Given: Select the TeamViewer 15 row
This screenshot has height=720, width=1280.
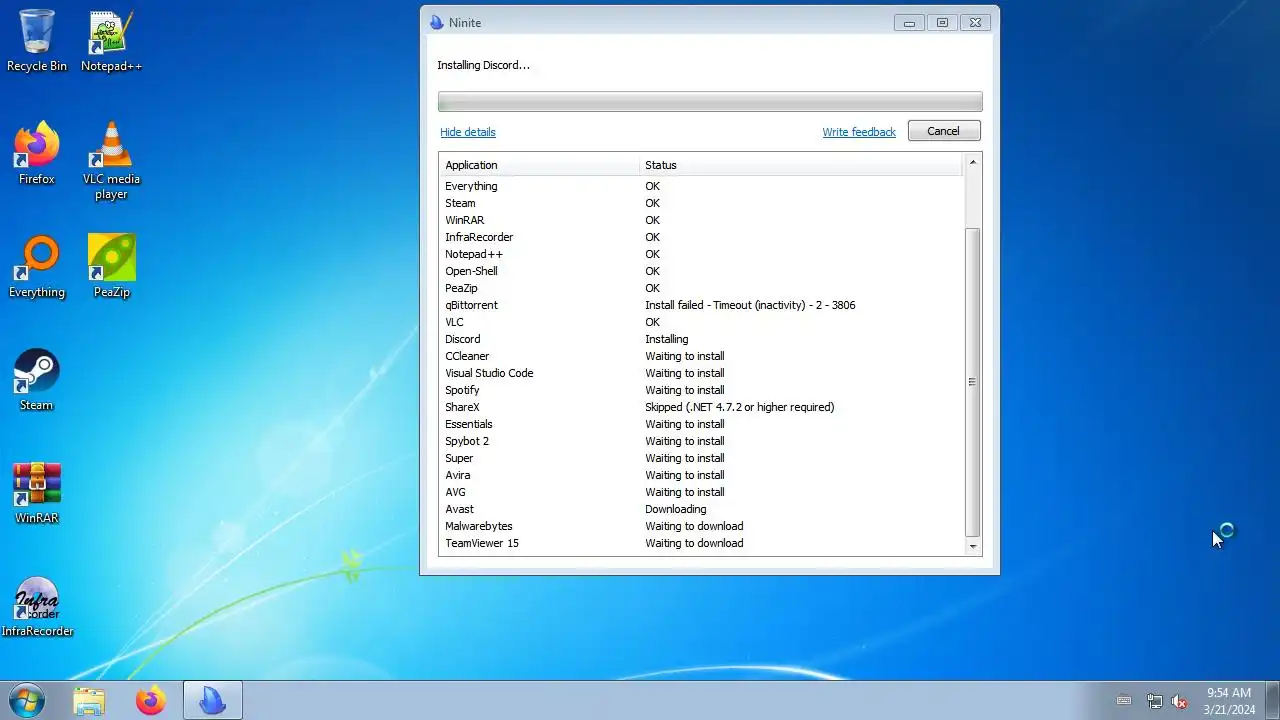Looking at the screenshot, I should (701, 543).
